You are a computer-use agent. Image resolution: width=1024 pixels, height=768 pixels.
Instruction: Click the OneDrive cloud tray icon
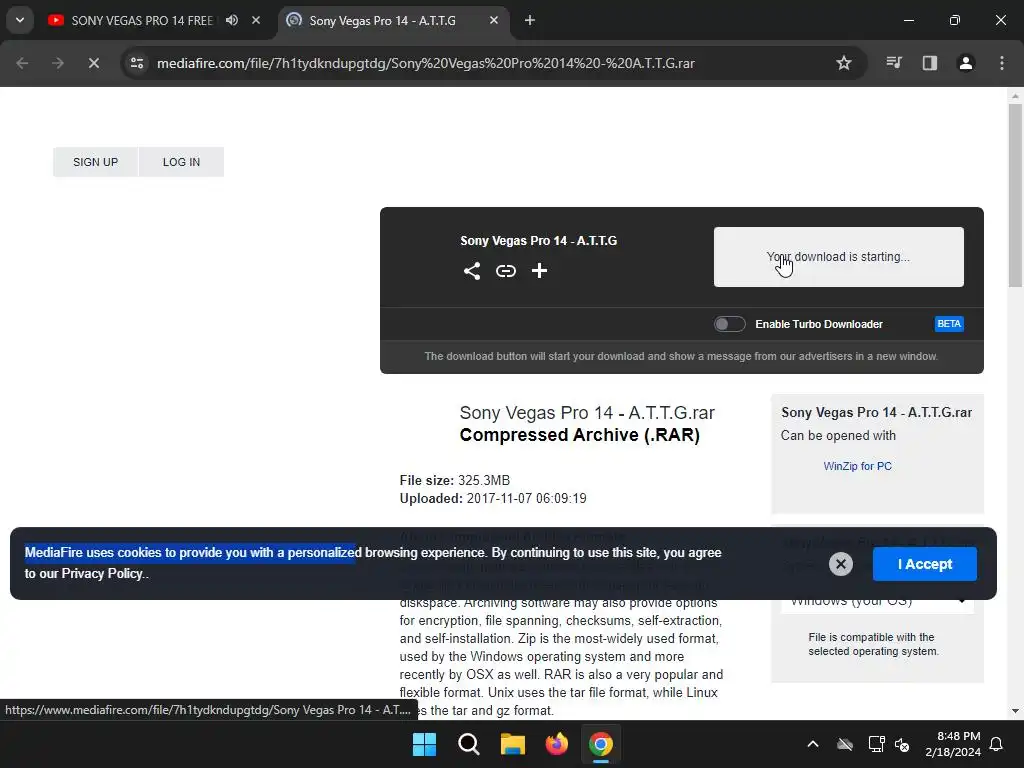845,744
